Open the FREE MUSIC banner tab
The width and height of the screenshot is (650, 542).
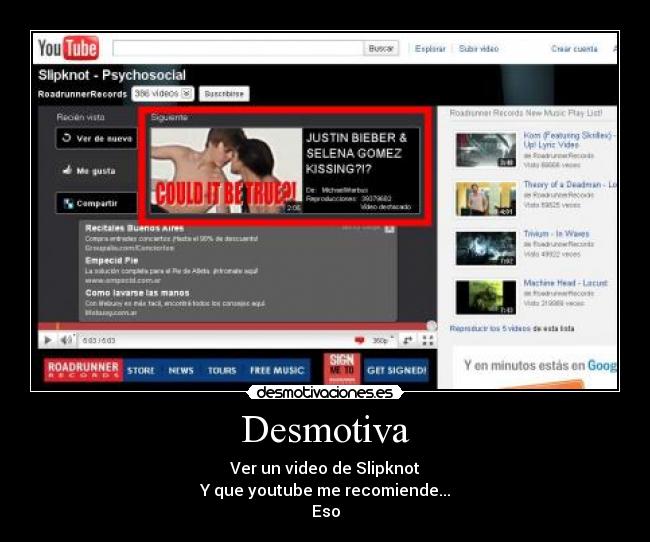pyautogui.click(x=277, y=370)
